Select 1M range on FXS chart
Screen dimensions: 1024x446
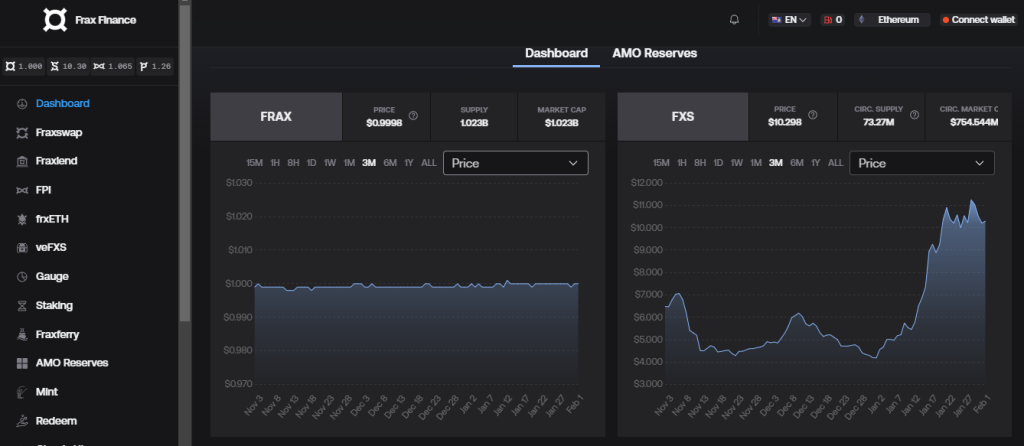tap(756, 163)
